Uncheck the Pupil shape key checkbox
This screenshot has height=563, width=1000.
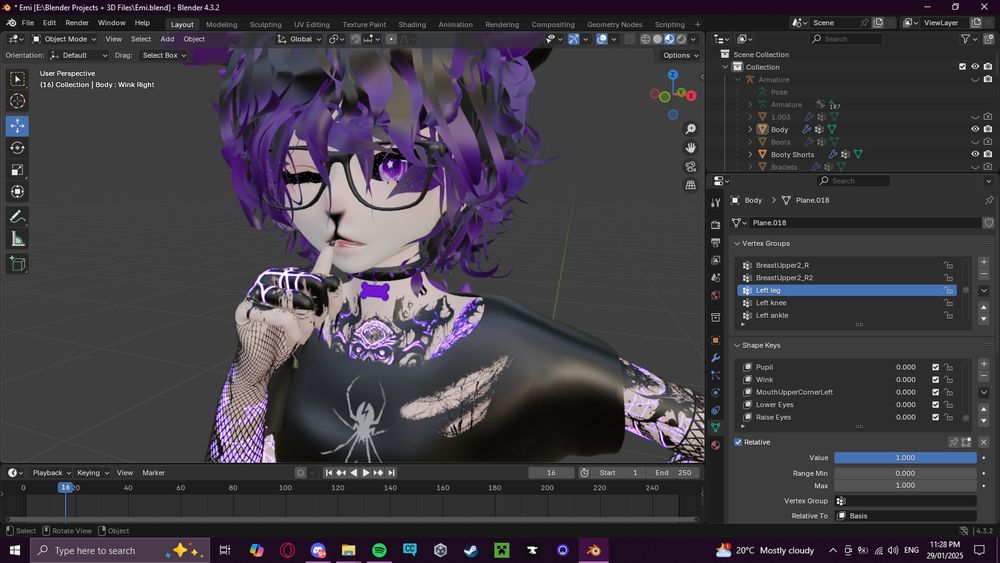[x=935, y=367]
